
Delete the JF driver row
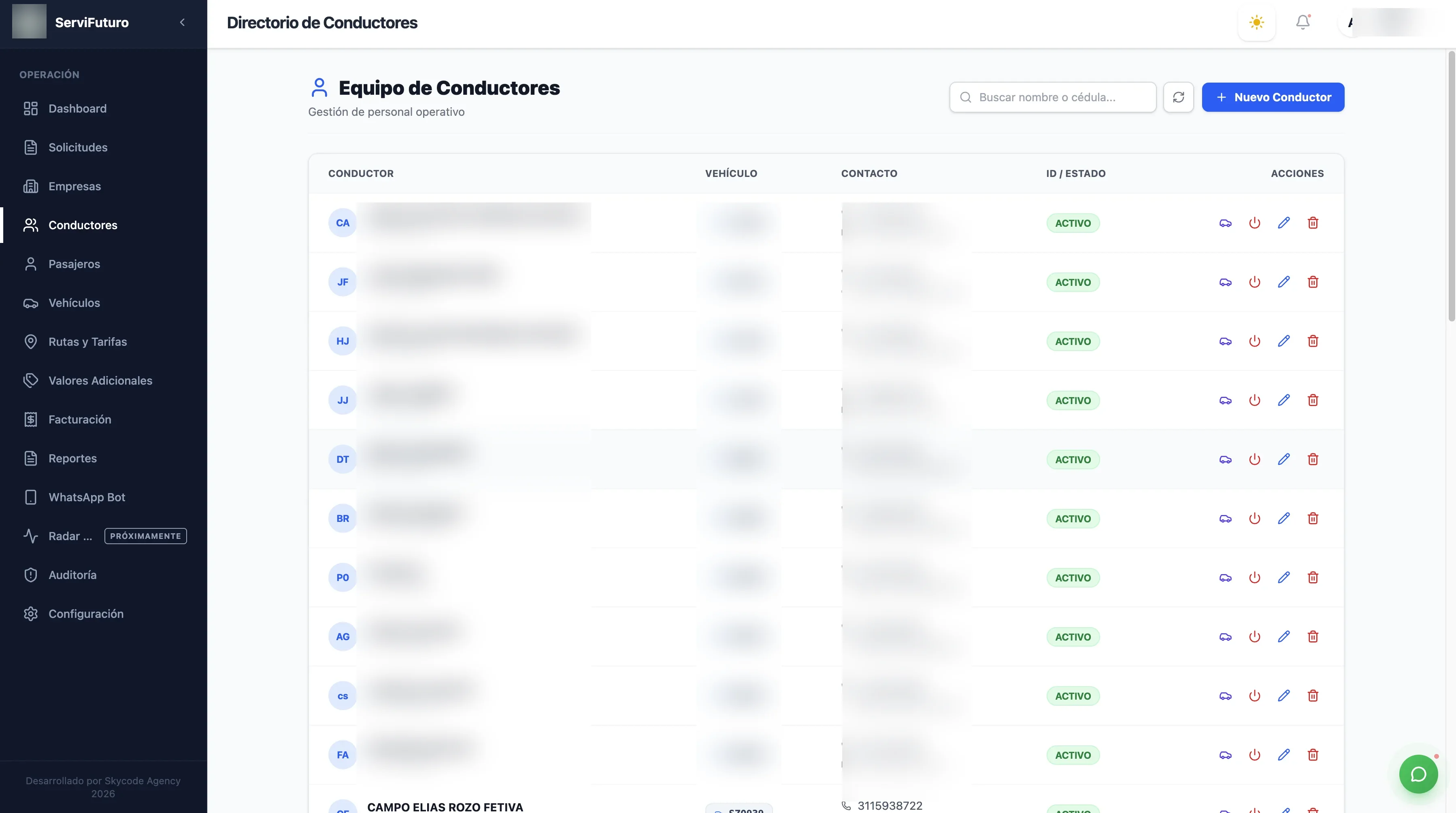[x=1313, y=282]
